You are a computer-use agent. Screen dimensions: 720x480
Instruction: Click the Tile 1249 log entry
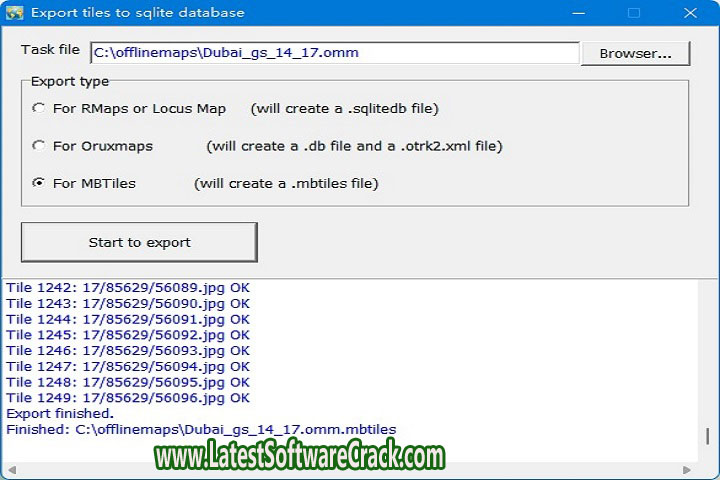tap(128, 398)
